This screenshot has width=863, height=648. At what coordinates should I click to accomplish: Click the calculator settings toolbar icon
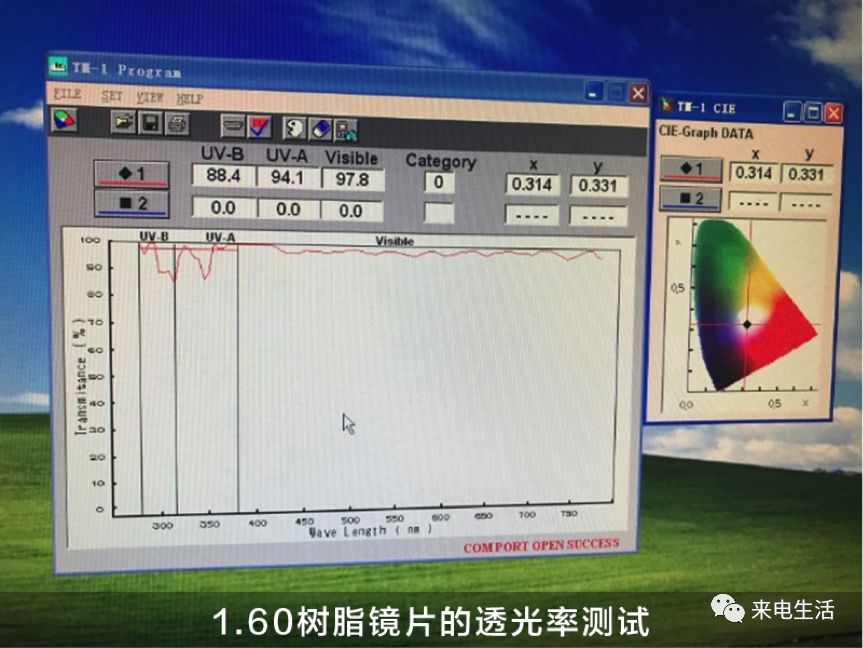coord(347,130)
